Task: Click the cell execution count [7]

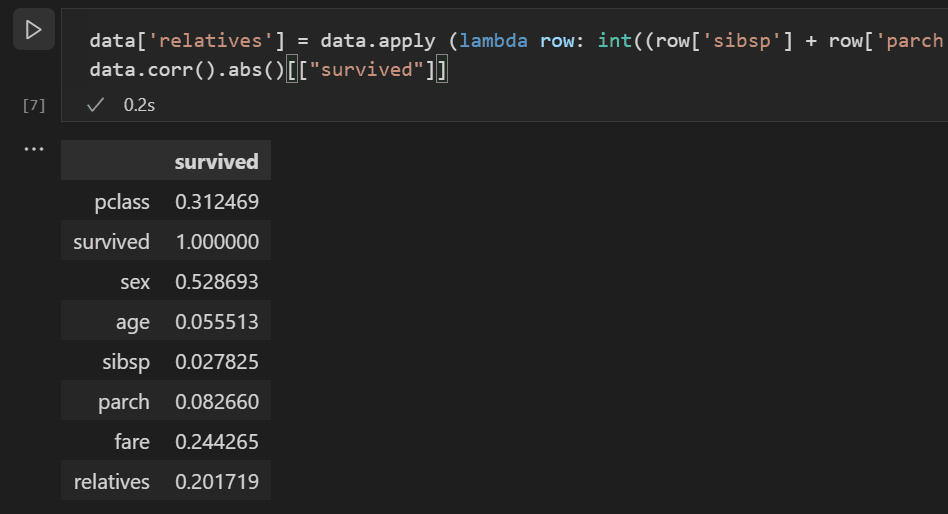Action: (34, 104)
